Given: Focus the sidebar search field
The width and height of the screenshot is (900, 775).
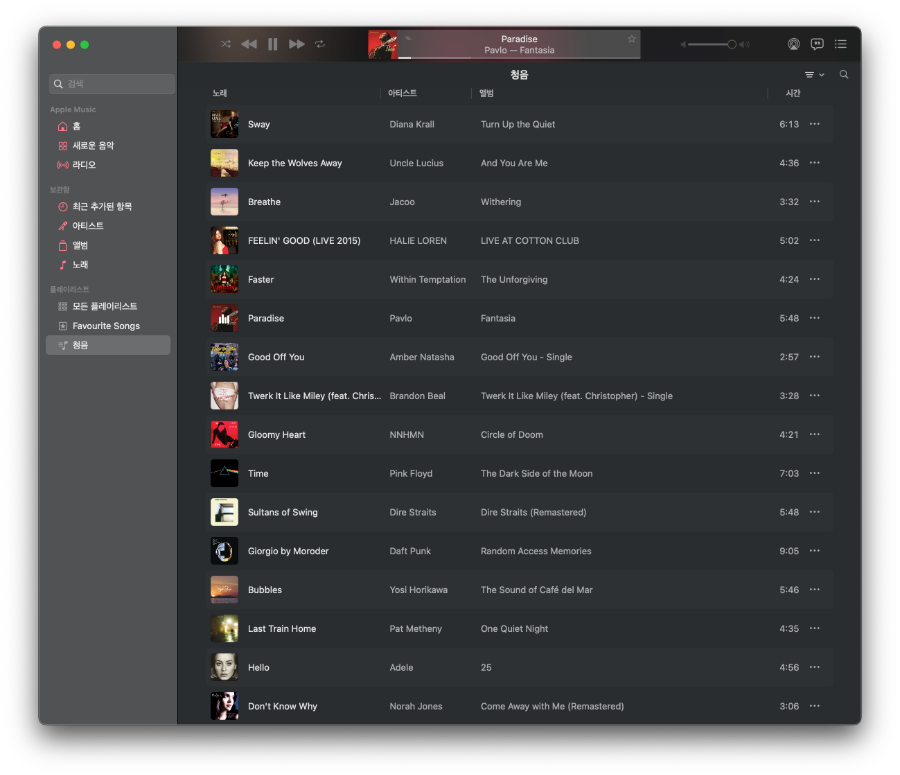Looking at the screenshot, I should click(x=112, y=84).
